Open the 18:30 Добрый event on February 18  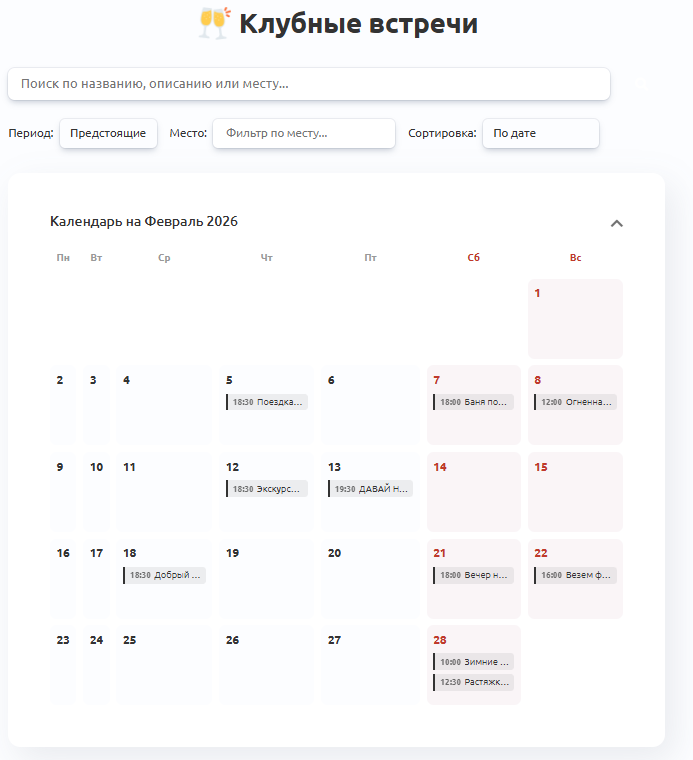click(165, 575)
